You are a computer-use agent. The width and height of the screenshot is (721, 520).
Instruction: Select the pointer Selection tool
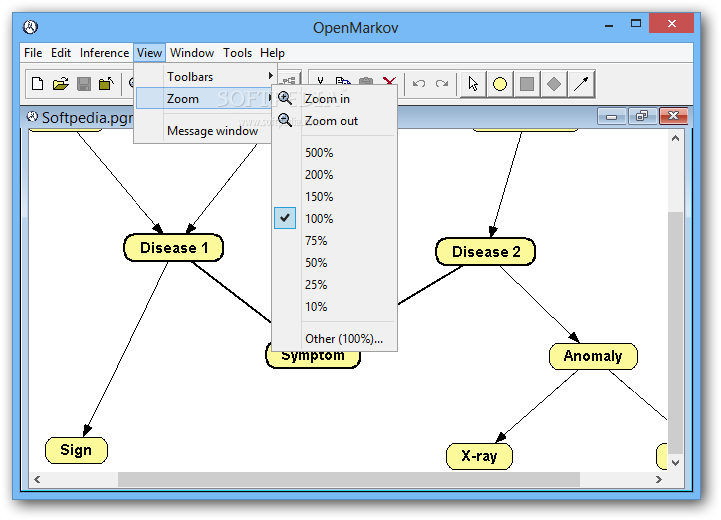click(473, 84)
